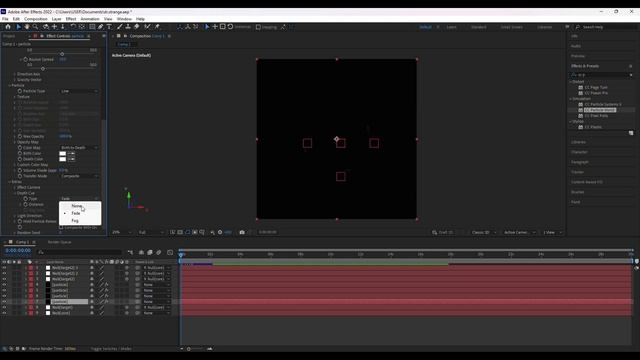Open the Preview panel
Screen dimensions: 640x360
[578, 56]
